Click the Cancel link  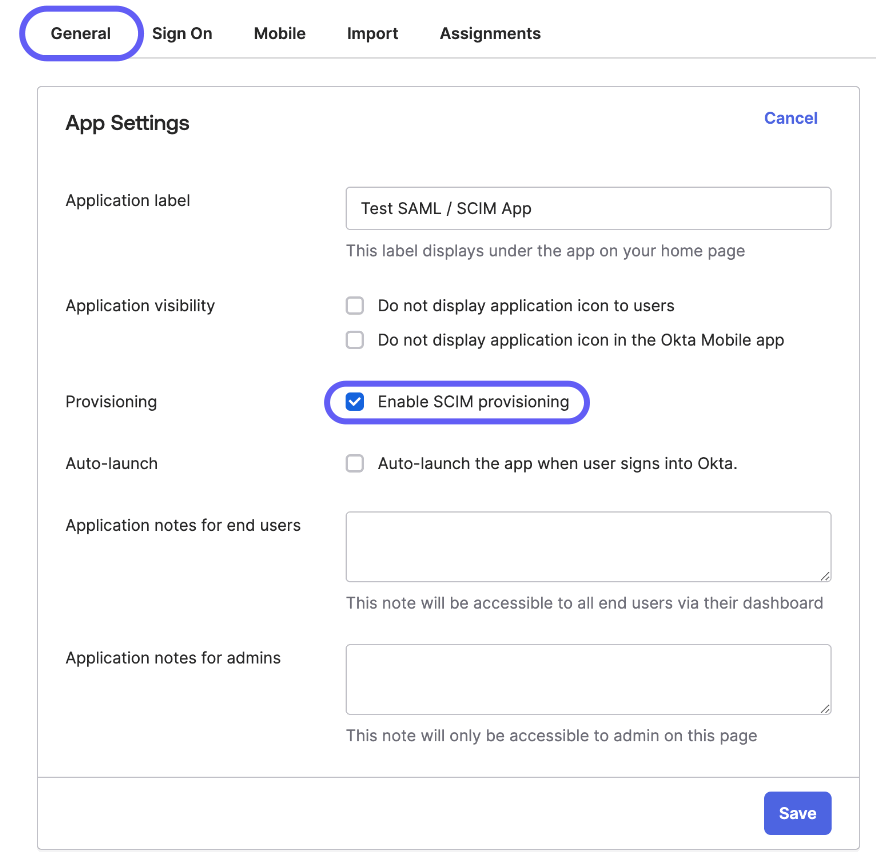click(x=790, y=118)
